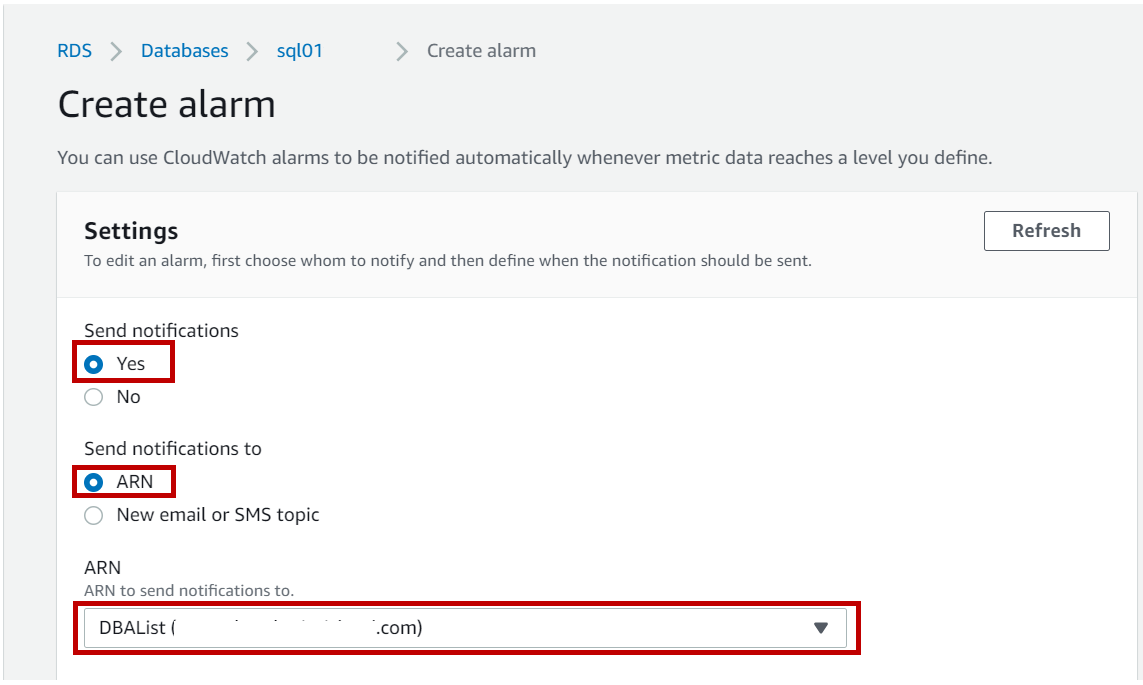Screen dimensions: 1143x685
Task: Select "Yes" to send notifications
Action: pyautogui.click(x=95, y=363)
